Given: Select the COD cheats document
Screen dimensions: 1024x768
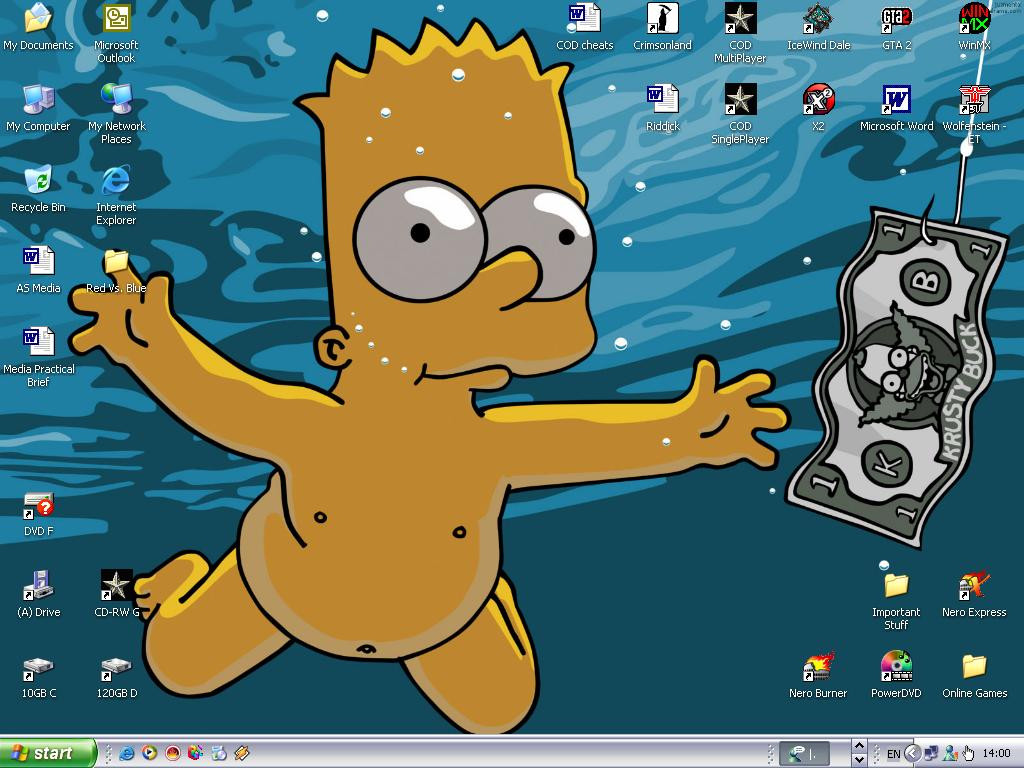Looking at the screenshot, I should (x=584, y=27).
